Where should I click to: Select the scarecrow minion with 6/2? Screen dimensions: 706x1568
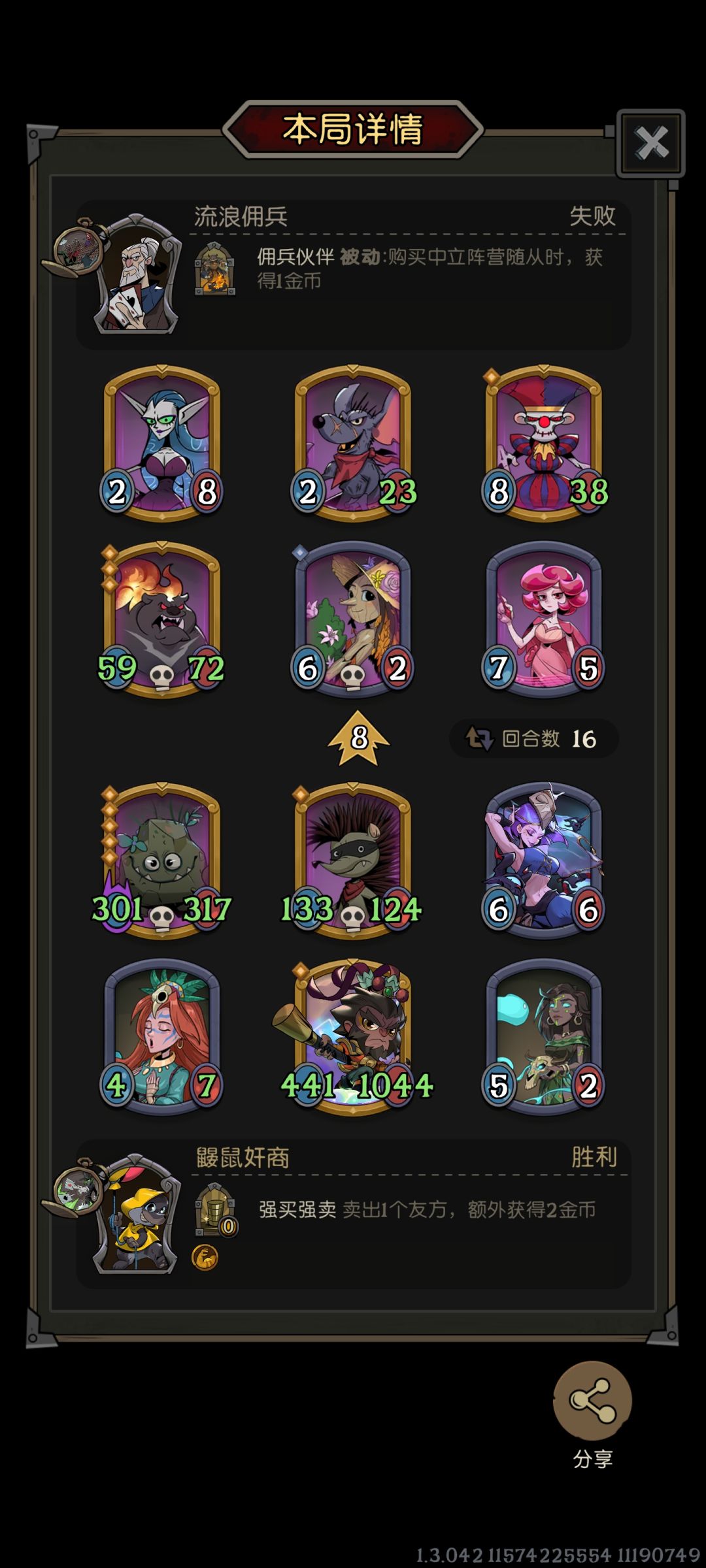click(x=353, y=619)
